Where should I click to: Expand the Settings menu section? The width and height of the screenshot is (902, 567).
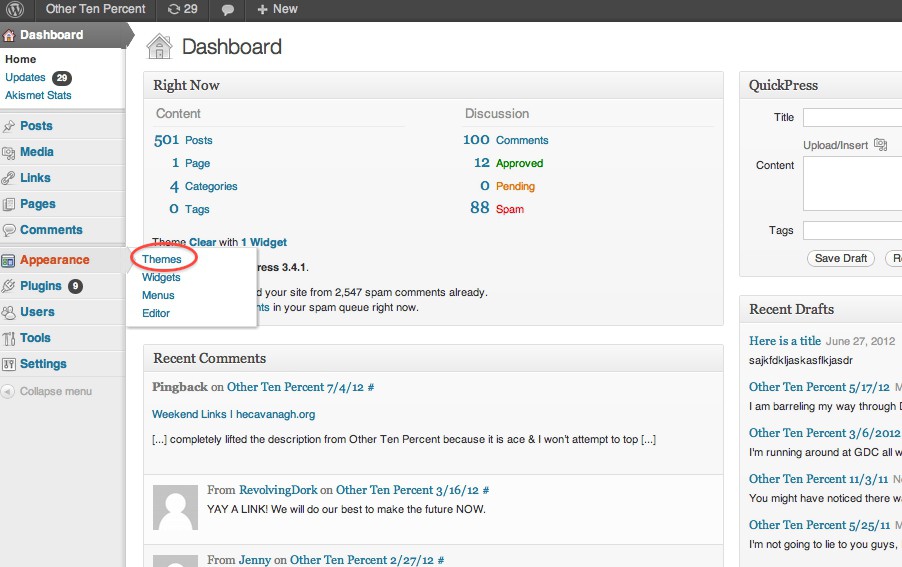[43, 364]
